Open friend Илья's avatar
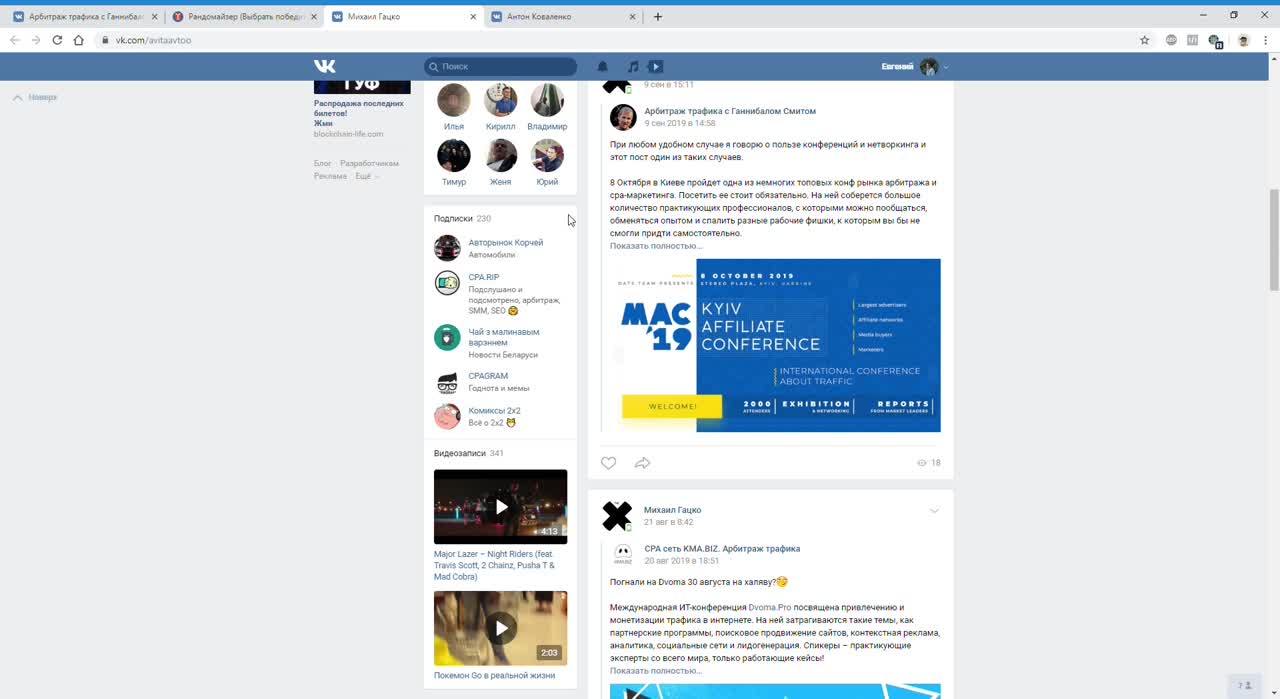Image resolution: width=1280 pixels, height=699 pixels. tap(454, 100)
